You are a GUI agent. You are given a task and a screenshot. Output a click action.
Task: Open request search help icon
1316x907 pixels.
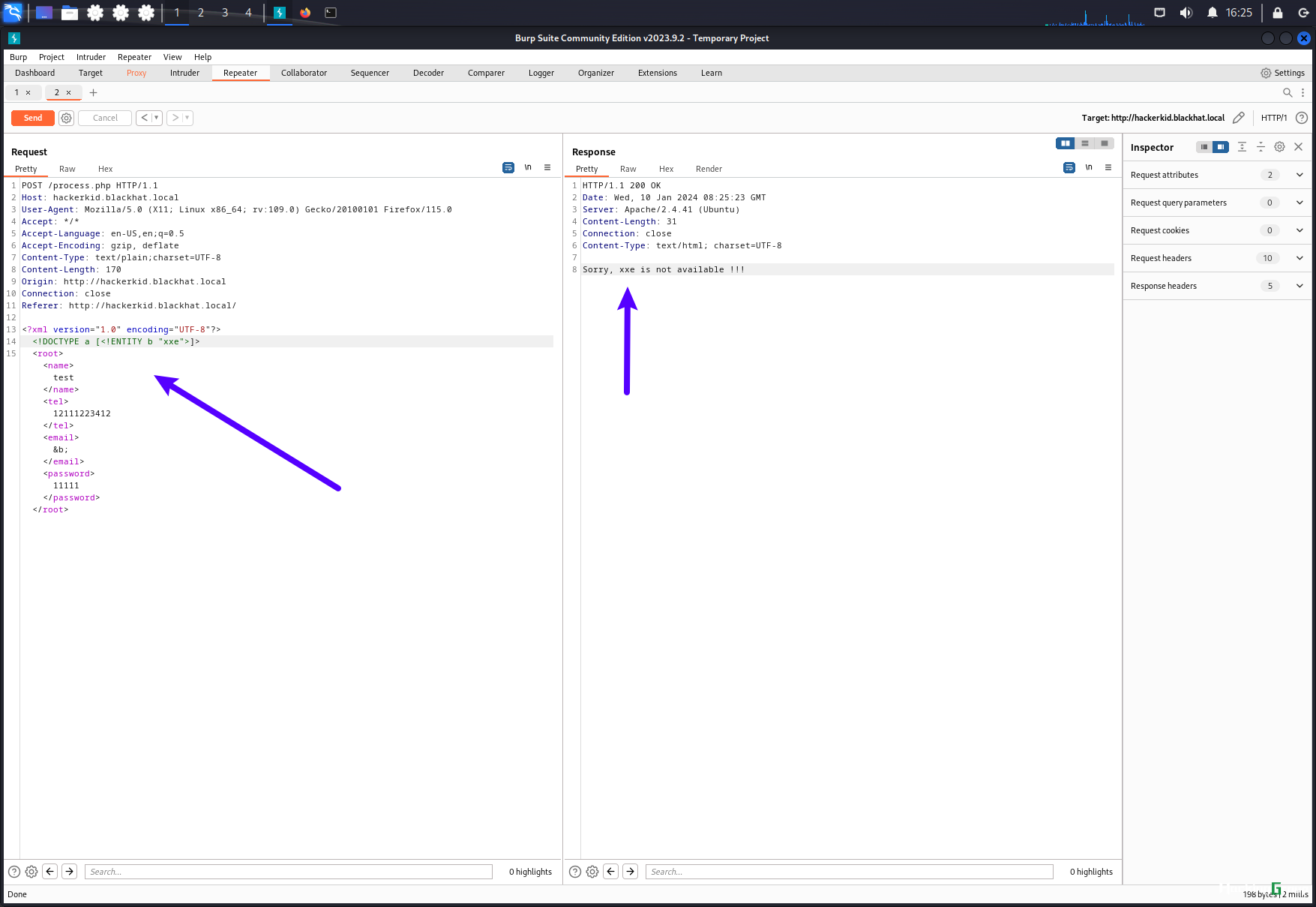pyautogui.click(x=13, y=872)
